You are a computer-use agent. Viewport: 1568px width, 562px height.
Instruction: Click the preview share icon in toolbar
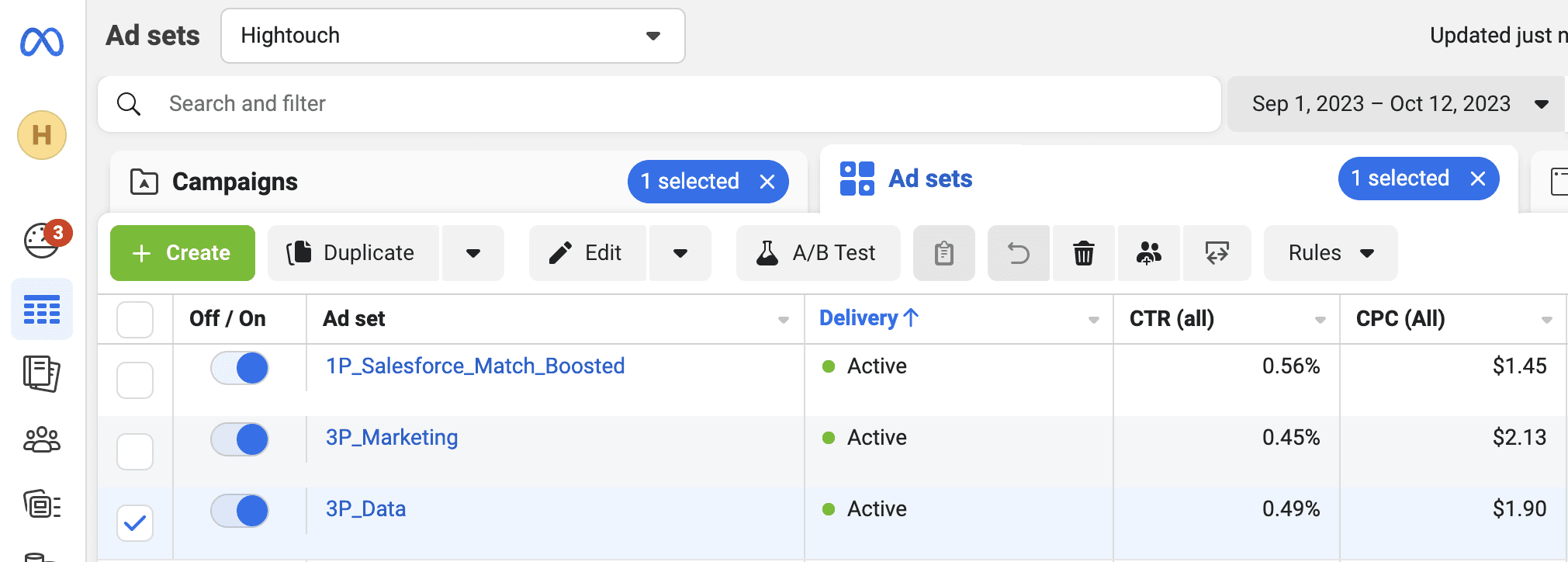[1217, 253]
